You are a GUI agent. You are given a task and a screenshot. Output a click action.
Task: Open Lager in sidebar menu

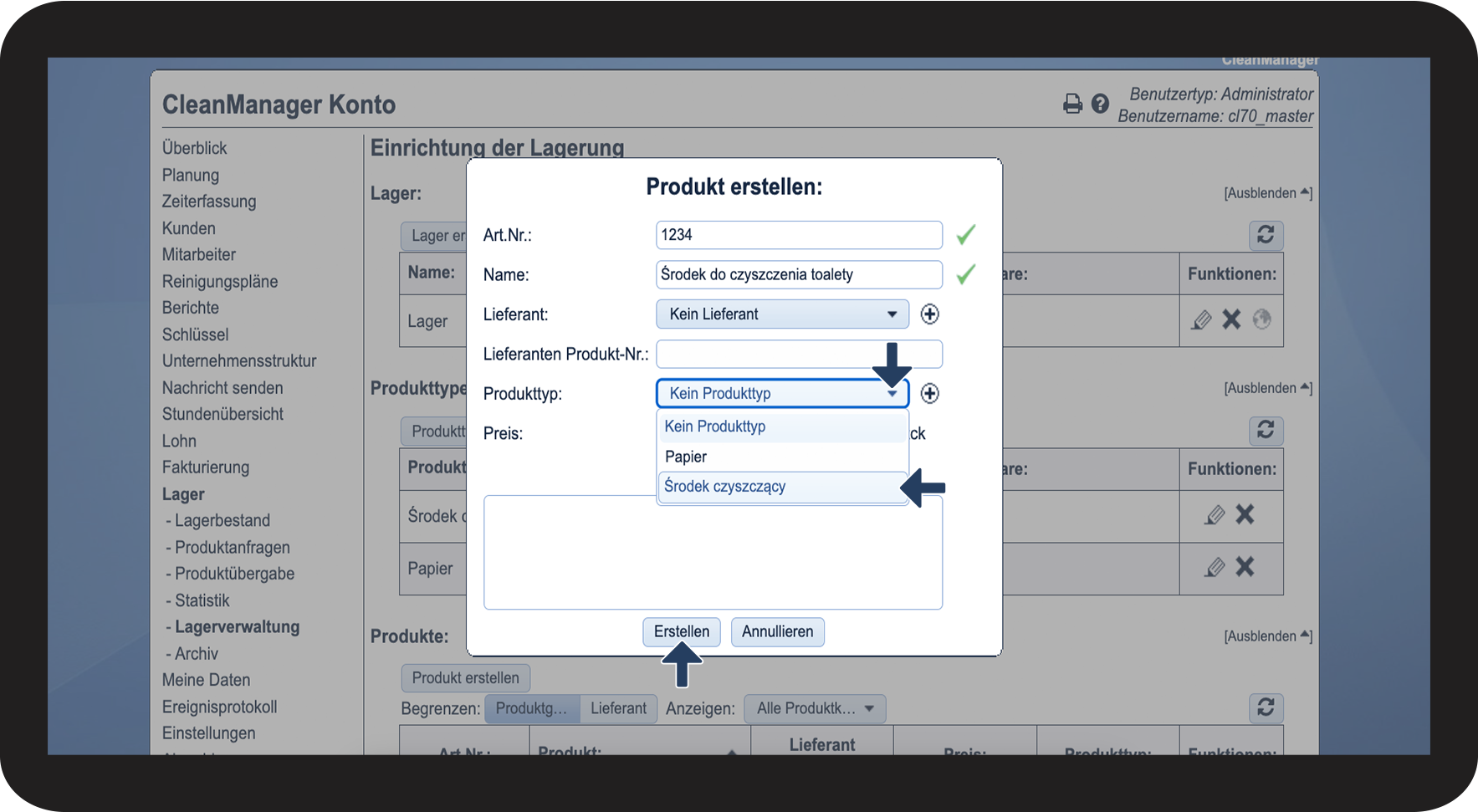[183, 494]
